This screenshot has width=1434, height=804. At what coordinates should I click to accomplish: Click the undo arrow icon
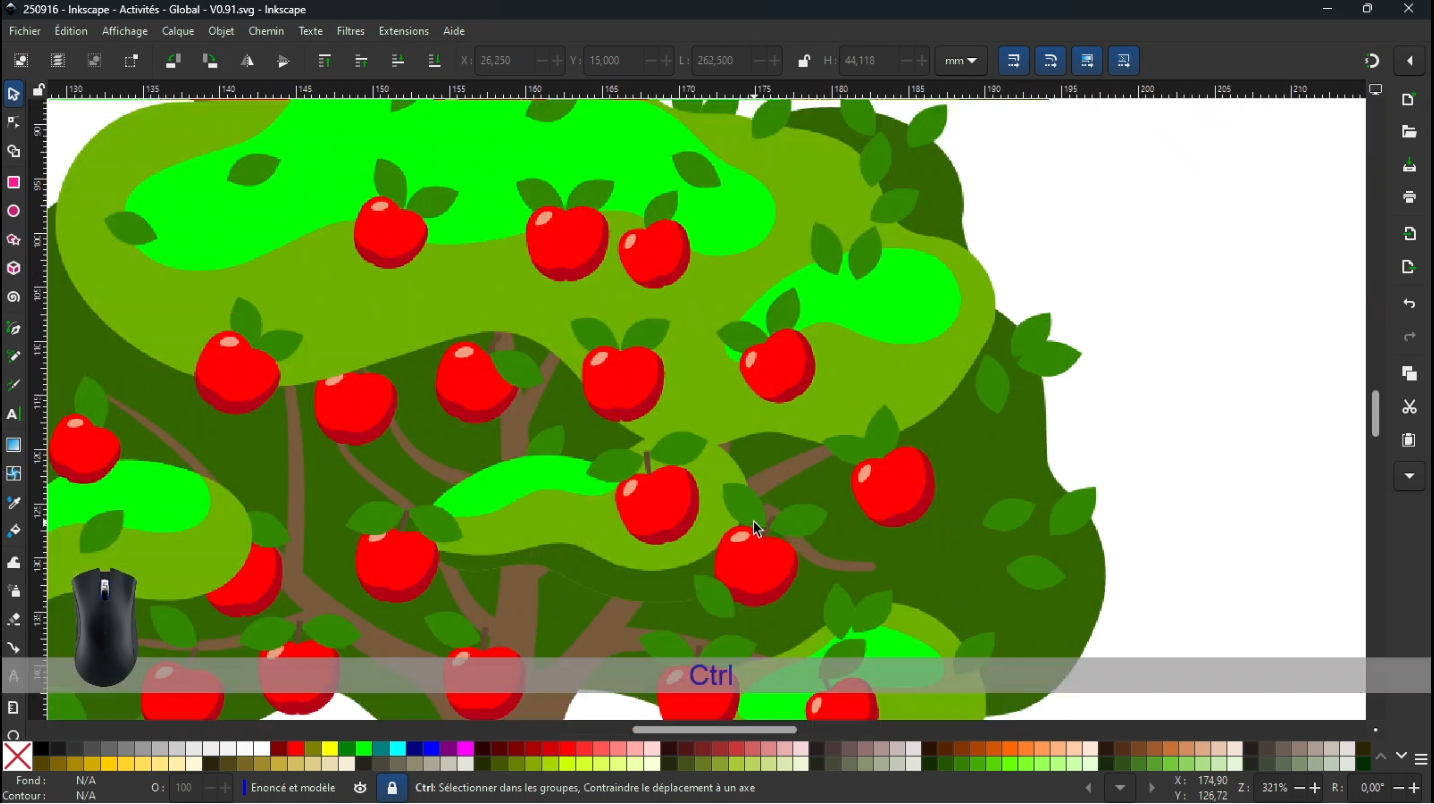point(1409,304)
